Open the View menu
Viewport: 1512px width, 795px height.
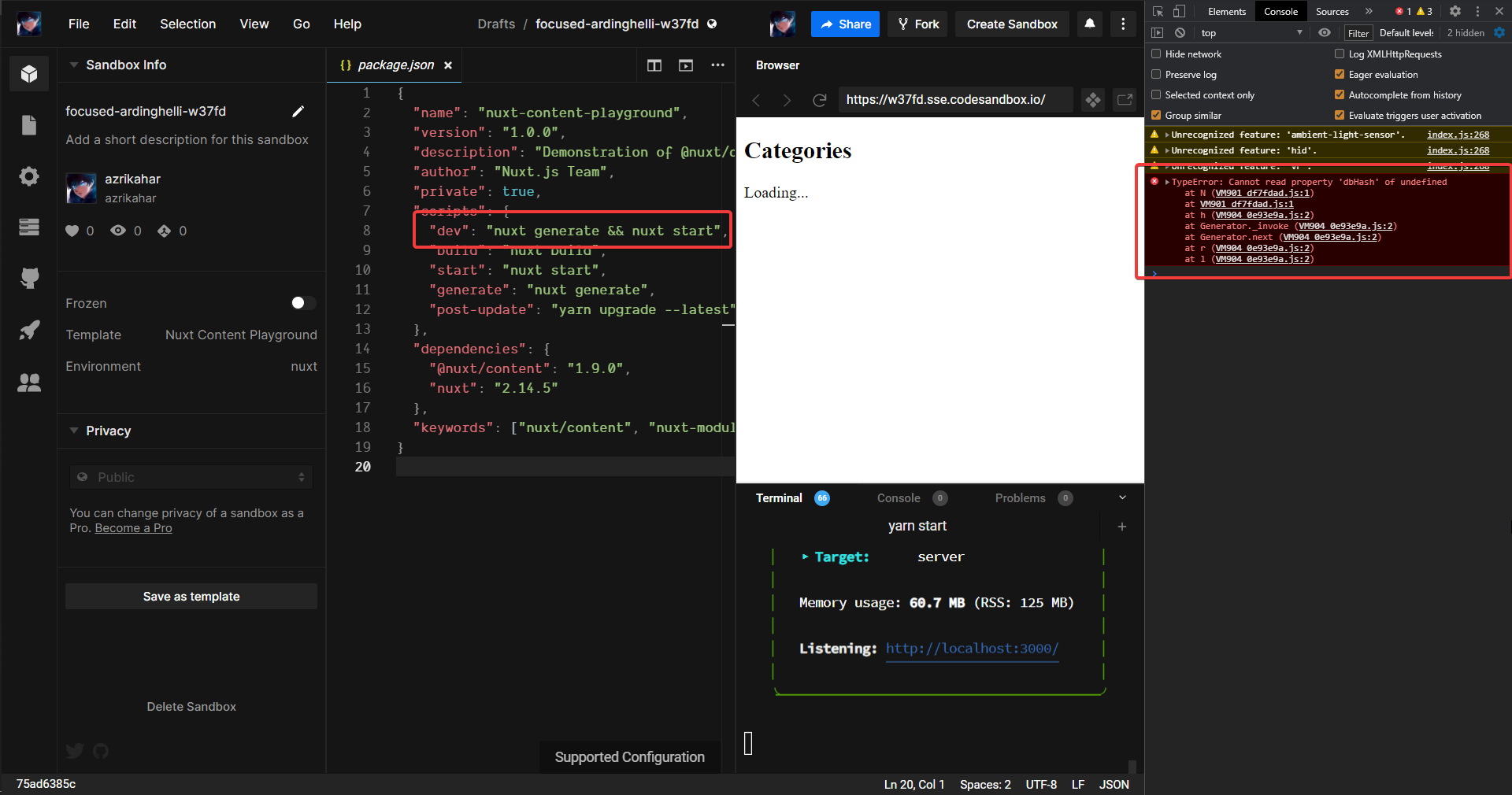click(x=254, y=24)
